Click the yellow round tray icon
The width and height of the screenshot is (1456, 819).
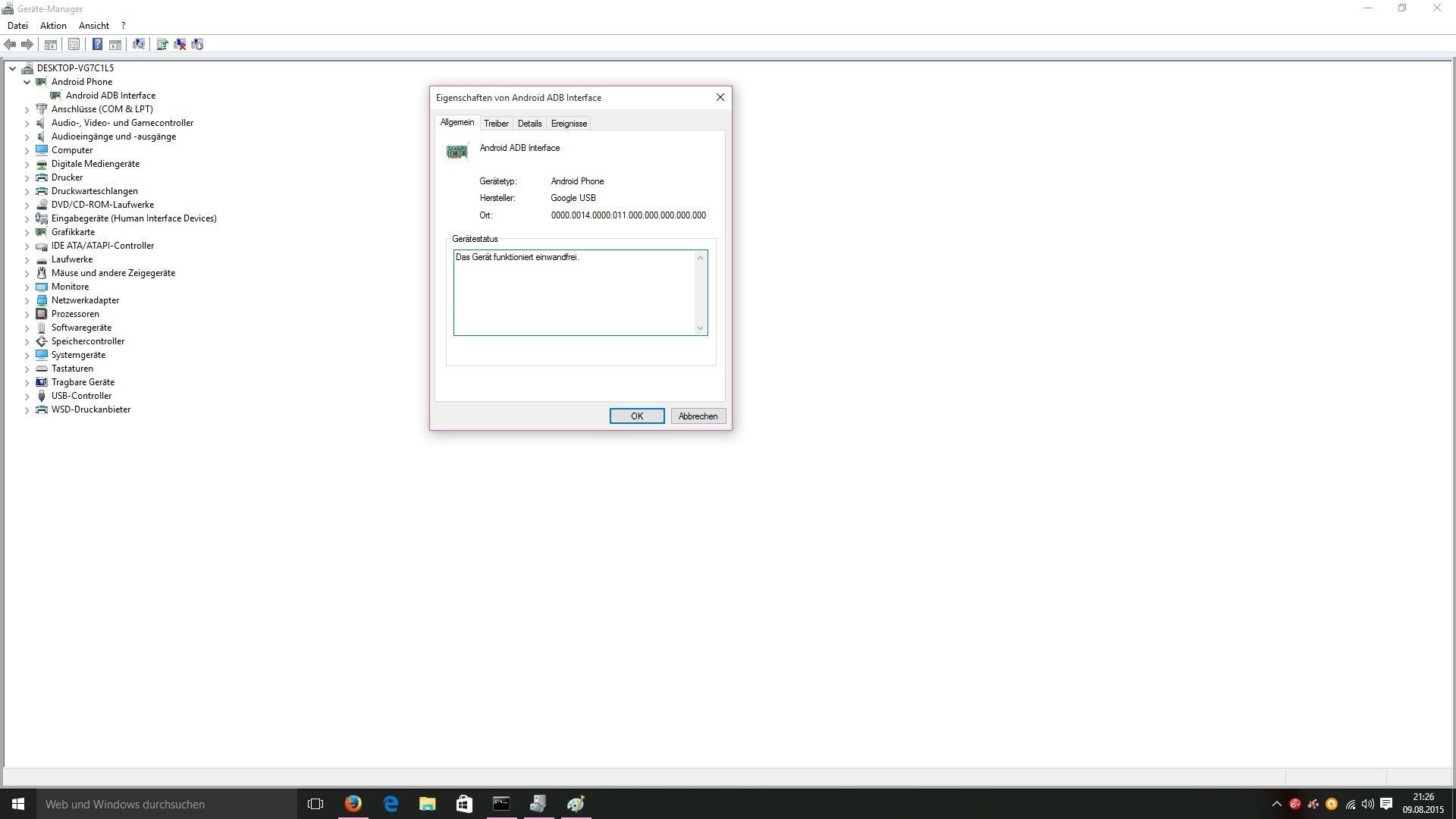point(1332,804)
